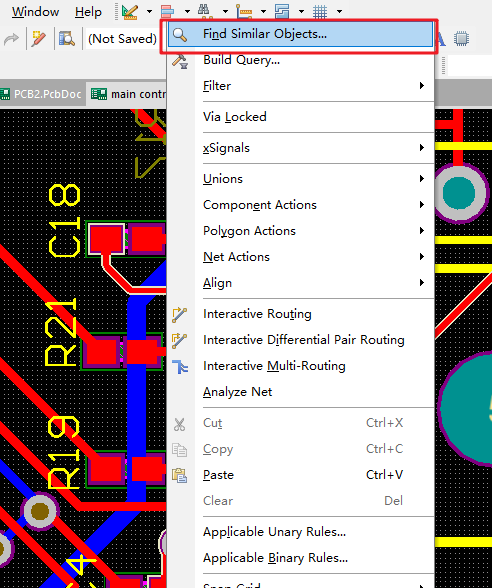The image size is (492, 588).
Task: Click the browse document magnifier icon
Action: click(67, 39)
